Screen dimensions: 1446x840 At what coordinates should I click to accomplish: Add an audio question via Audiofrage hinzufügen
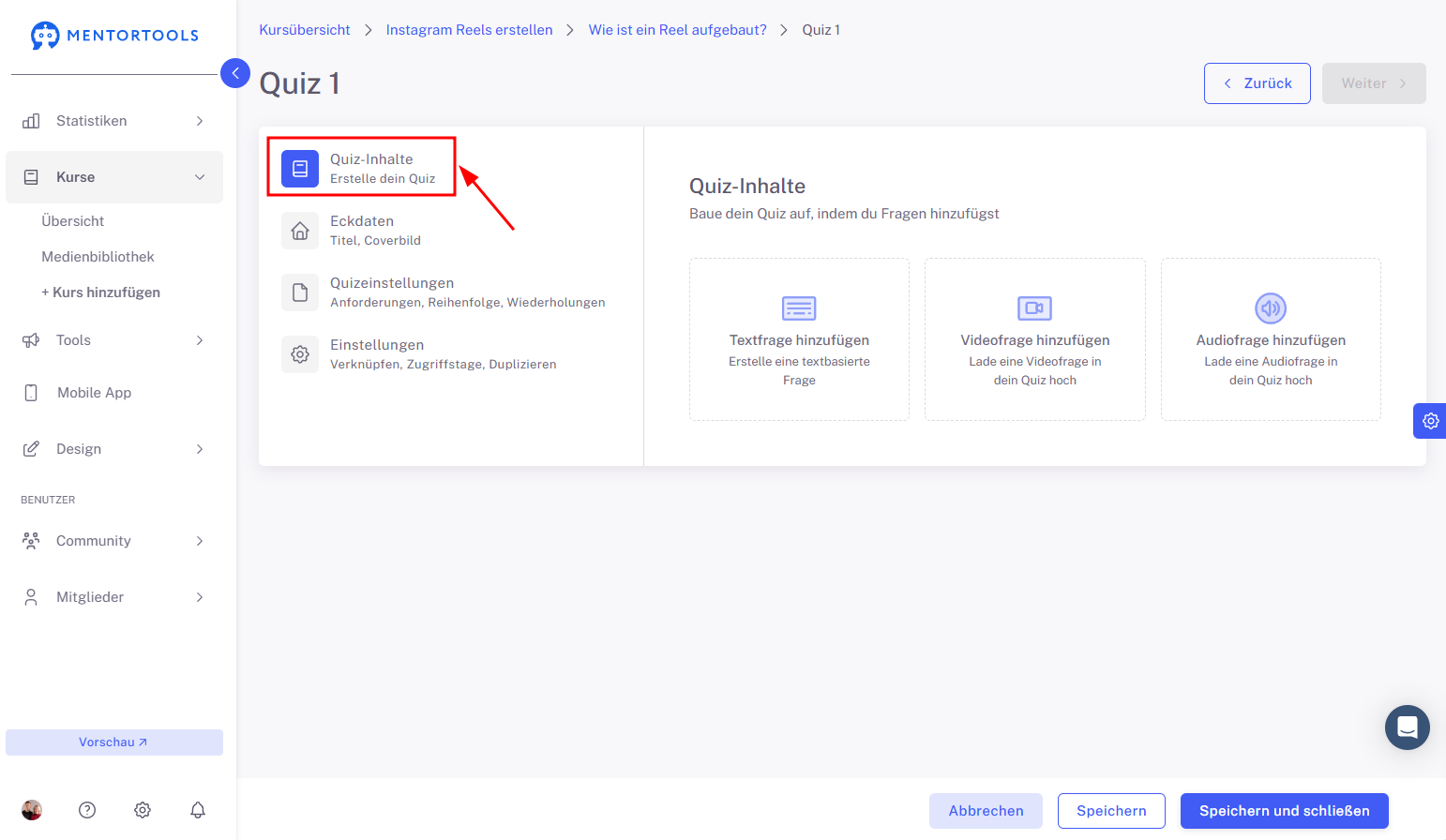(x=1271, y=339)
